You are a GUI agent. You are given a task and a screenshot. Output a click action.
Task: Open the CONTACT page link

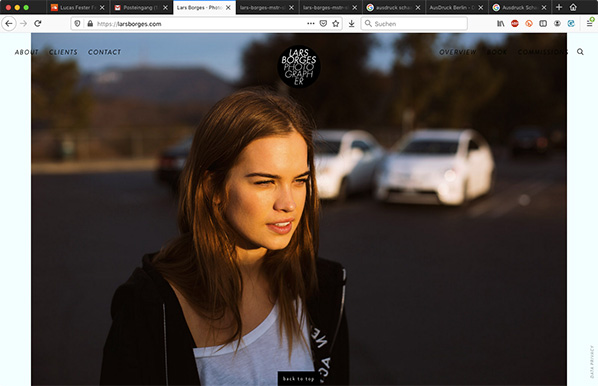tap(104, 52)
